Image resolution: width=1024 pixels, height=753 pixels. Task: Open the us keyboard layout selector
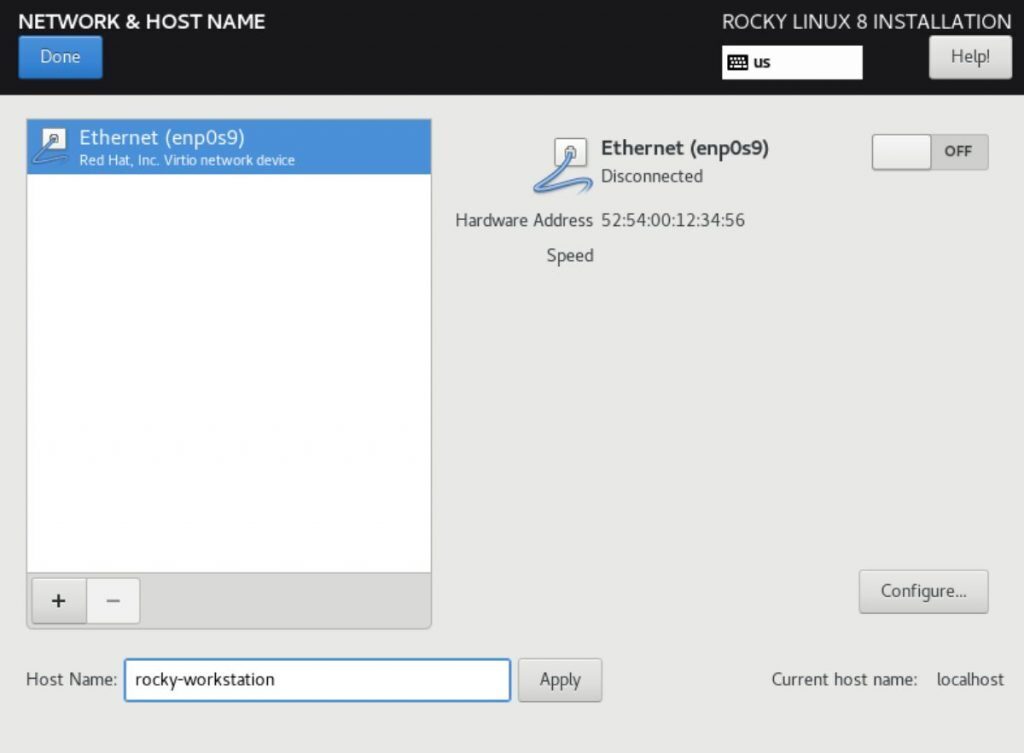[x=792, y=62]
